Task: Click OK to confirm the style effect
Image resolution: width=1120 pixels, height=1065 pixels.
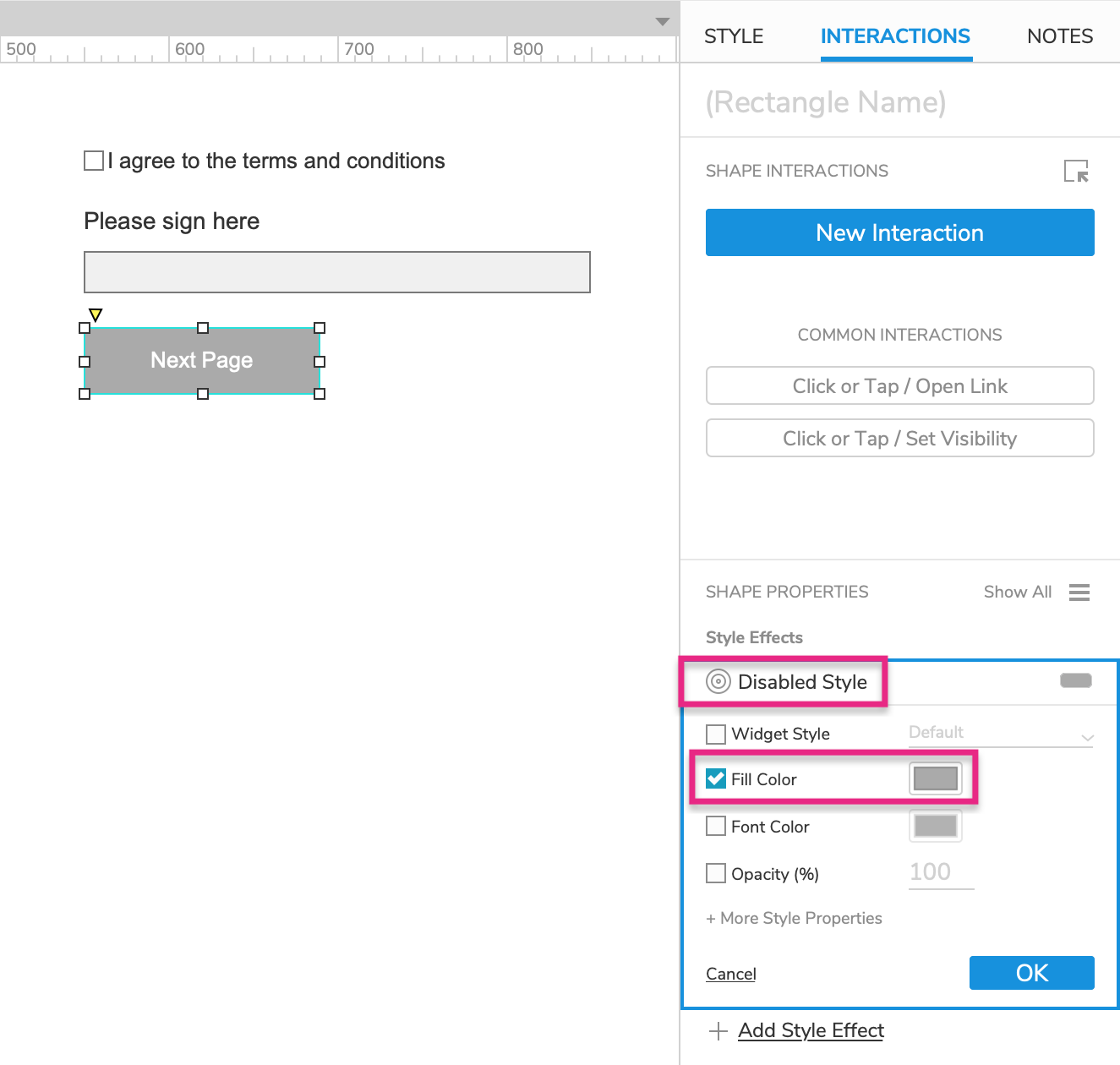Action: click(x=1031, y=973)
